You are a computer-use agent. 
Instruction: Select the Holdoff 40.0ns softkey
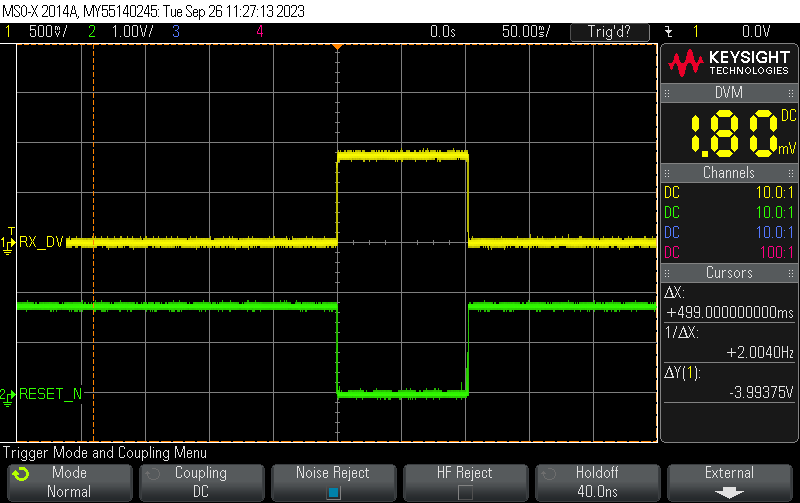click(597, 482)
